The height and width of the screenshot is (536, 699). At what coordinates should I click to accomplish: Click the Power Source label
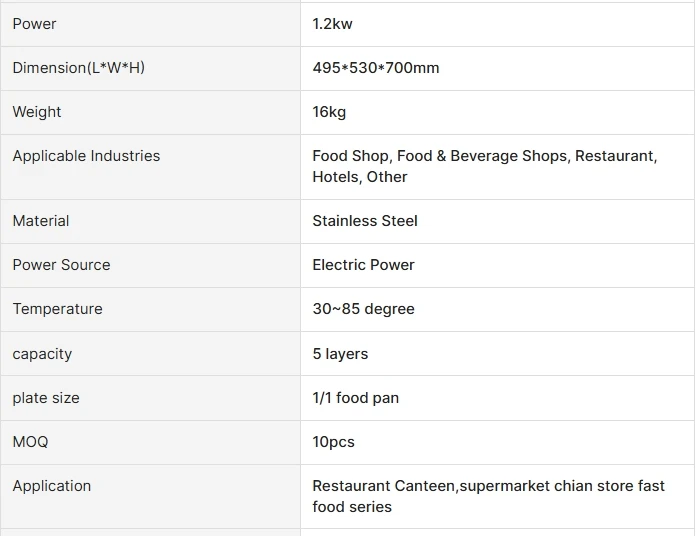(x=61, y=265)
